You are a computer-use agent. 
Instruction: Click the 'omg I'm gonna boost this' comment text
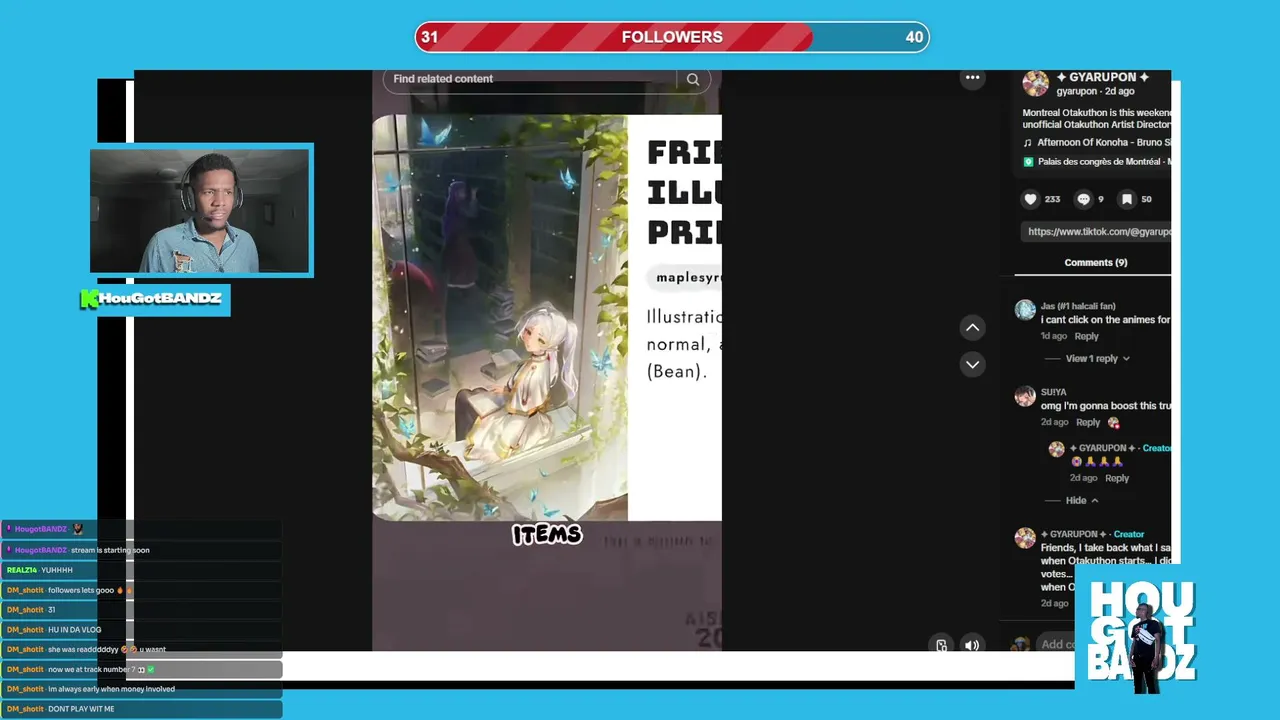pos(1106,406)
